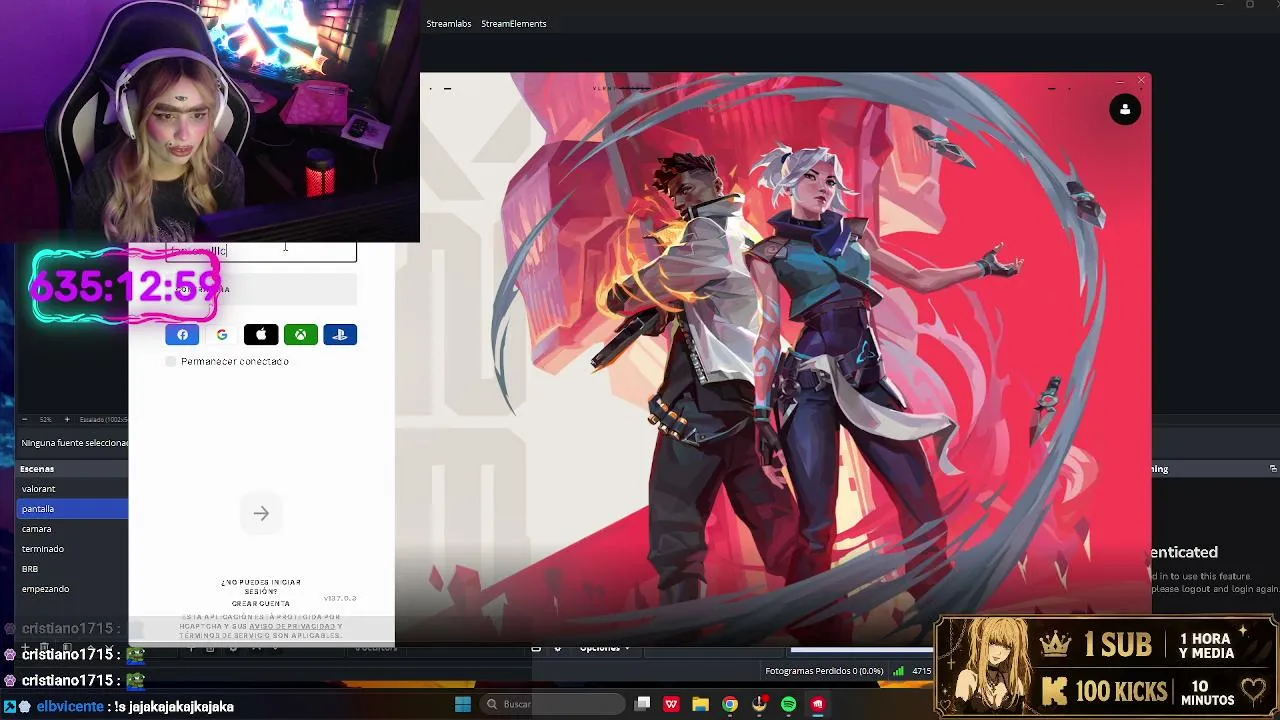Open the 'Crear cuenta' link
Viewport: 1280px width, 720px height.
click(x=261, y=604)
